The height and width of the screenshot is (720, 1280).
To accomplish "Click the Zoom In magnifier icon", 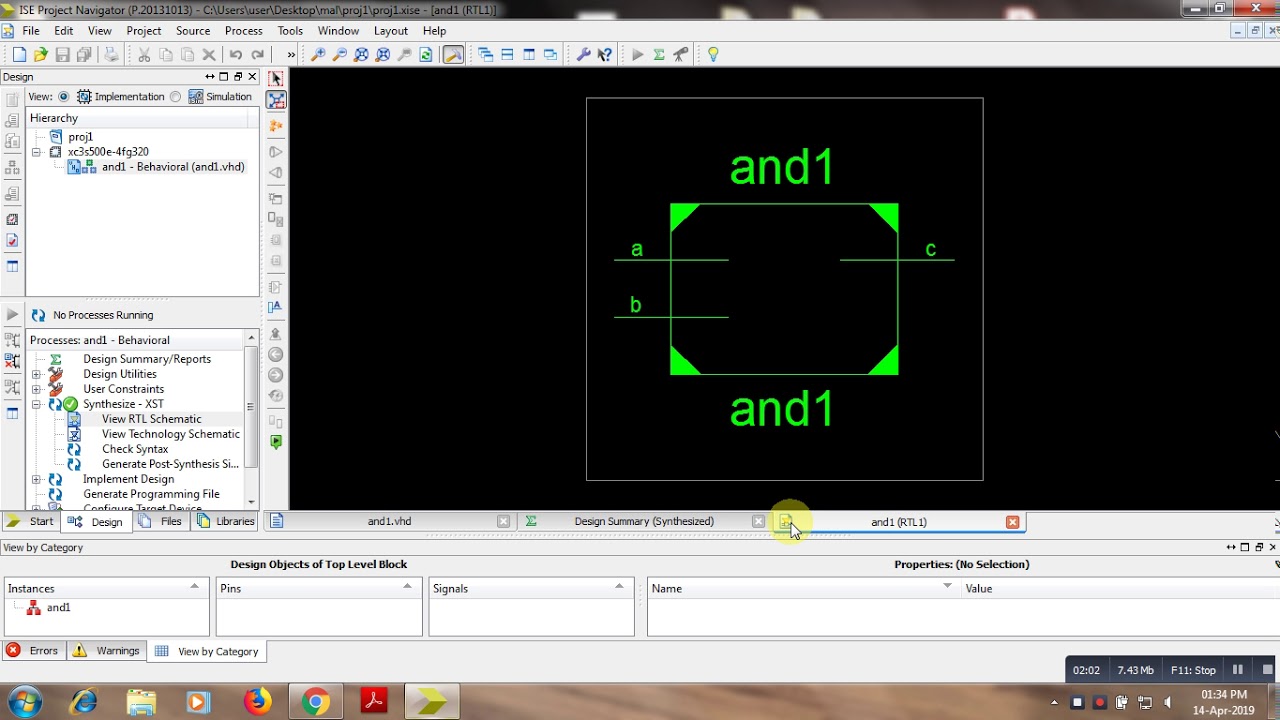I will tap(318, 55).
